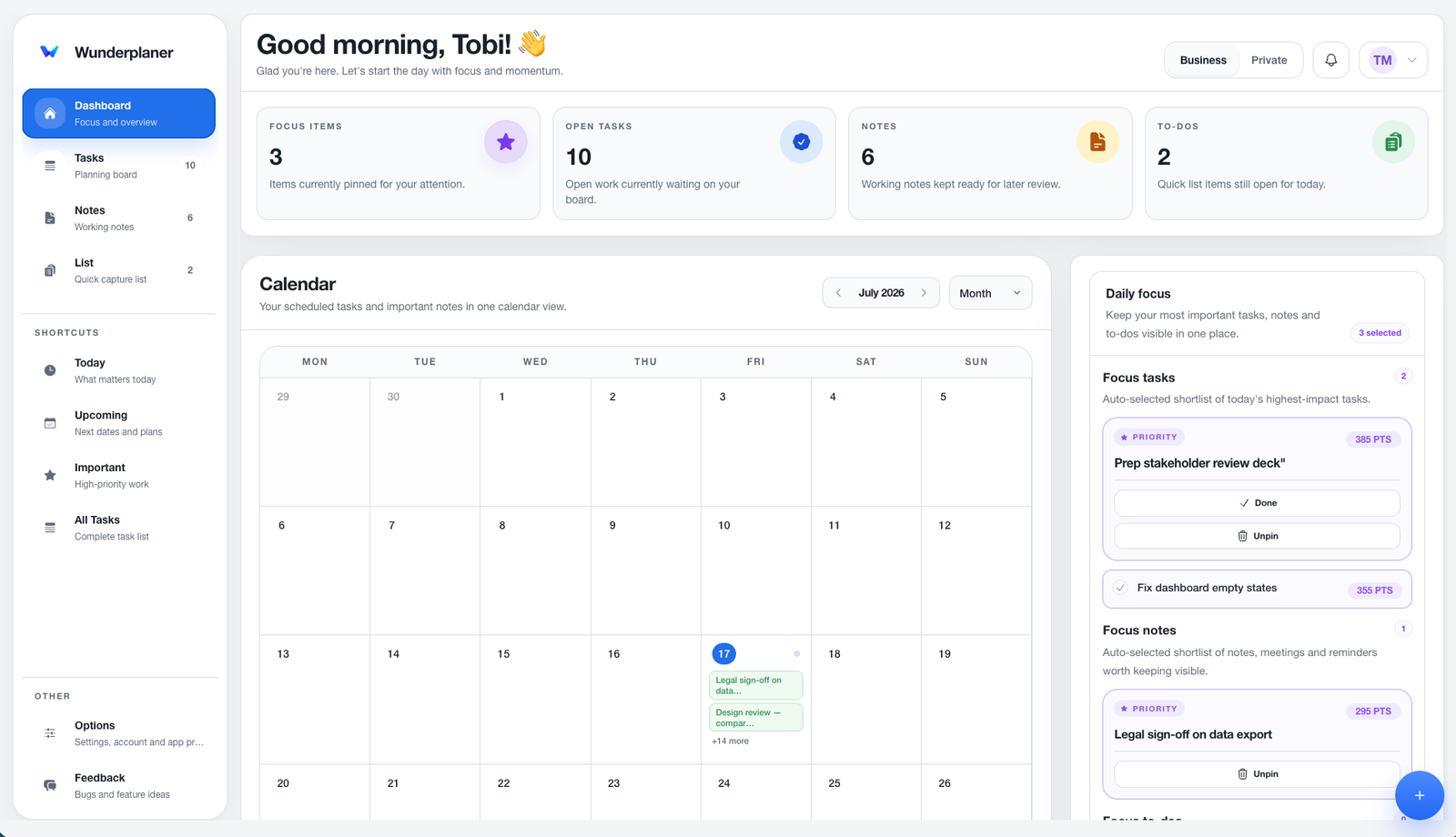1456x837 pixels.
Task: Go to next month in calendar
Action: 924,293
